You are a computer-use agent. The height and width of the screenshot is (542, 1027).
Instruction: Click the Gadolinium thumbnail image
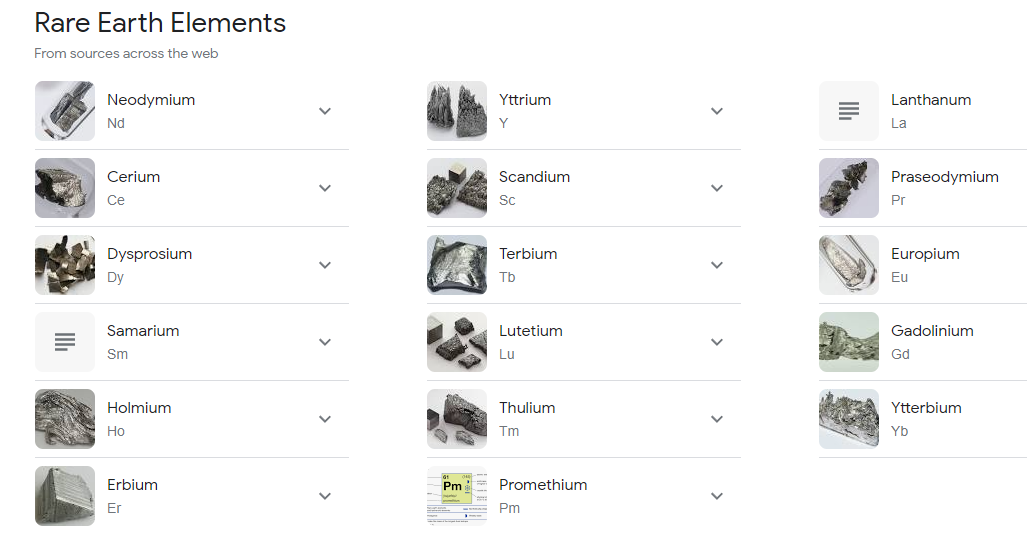point(848,342)
